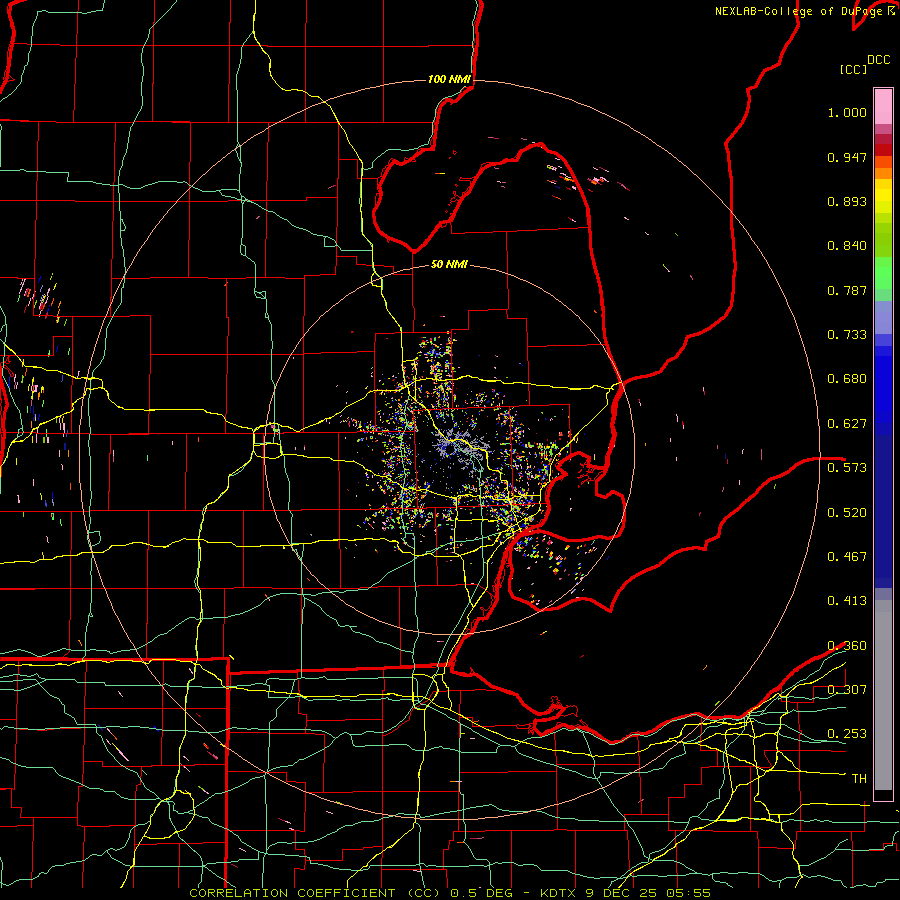Click the 0.733 scale value

(x=847, y=335)
